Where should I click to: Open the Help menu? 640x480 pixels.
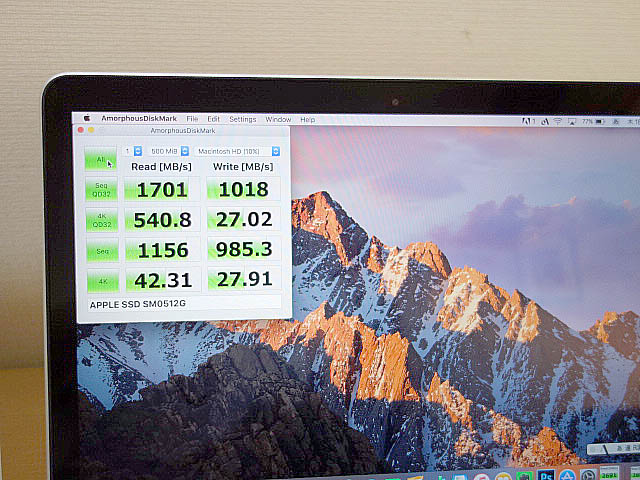click(x=307, y=119)
